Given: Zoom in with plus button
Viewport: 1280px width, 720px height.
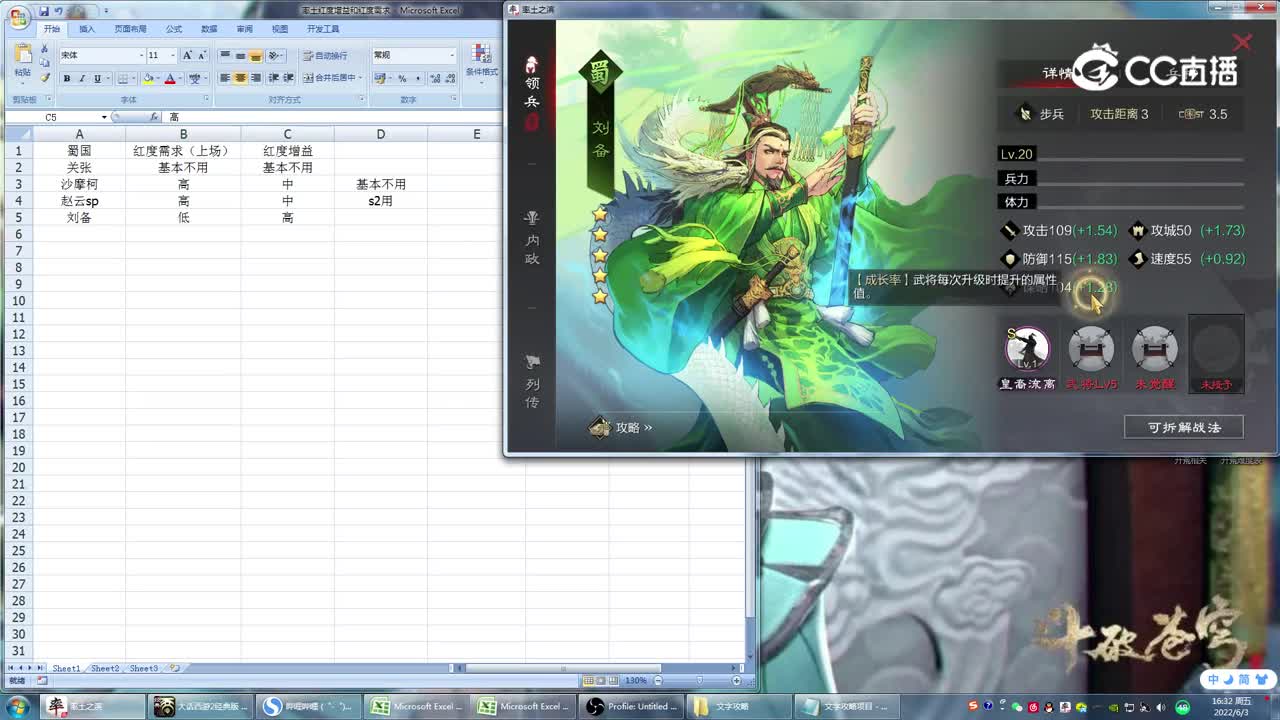Looking at the screenshot, I should 736,681.
